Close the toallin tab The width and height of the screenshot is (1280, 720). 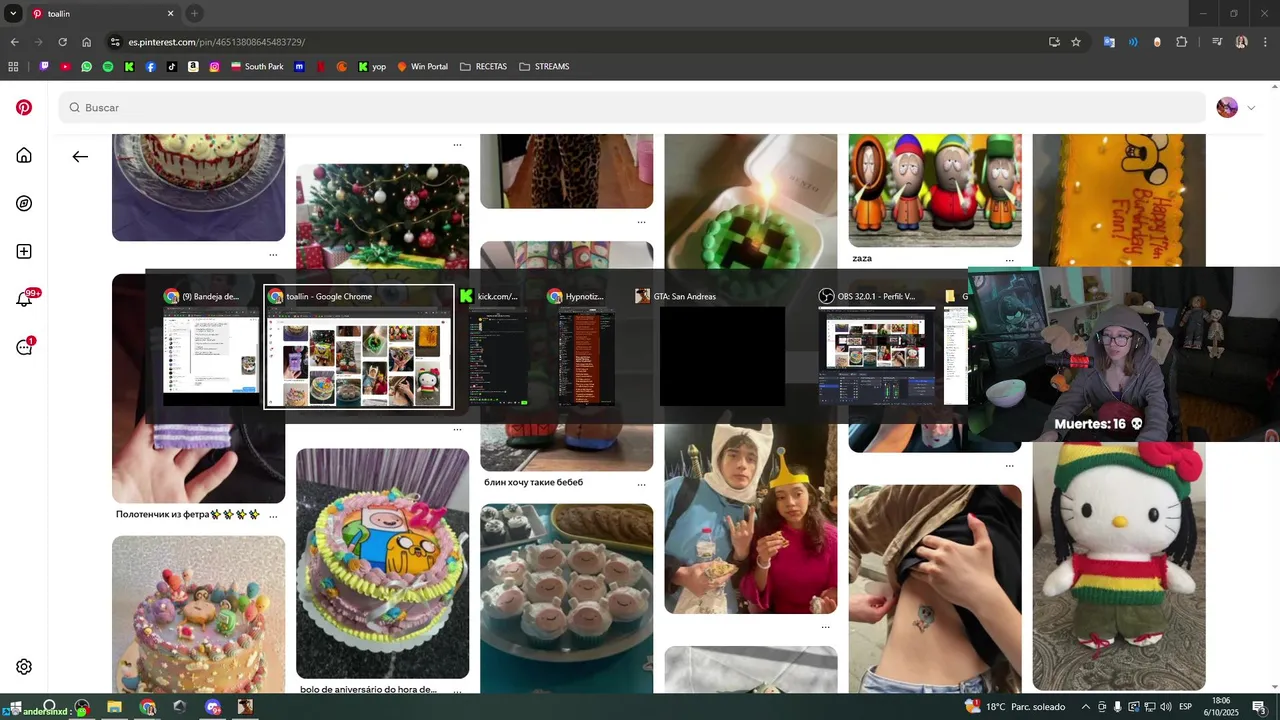pyautogui.click(x=170, y=14)
